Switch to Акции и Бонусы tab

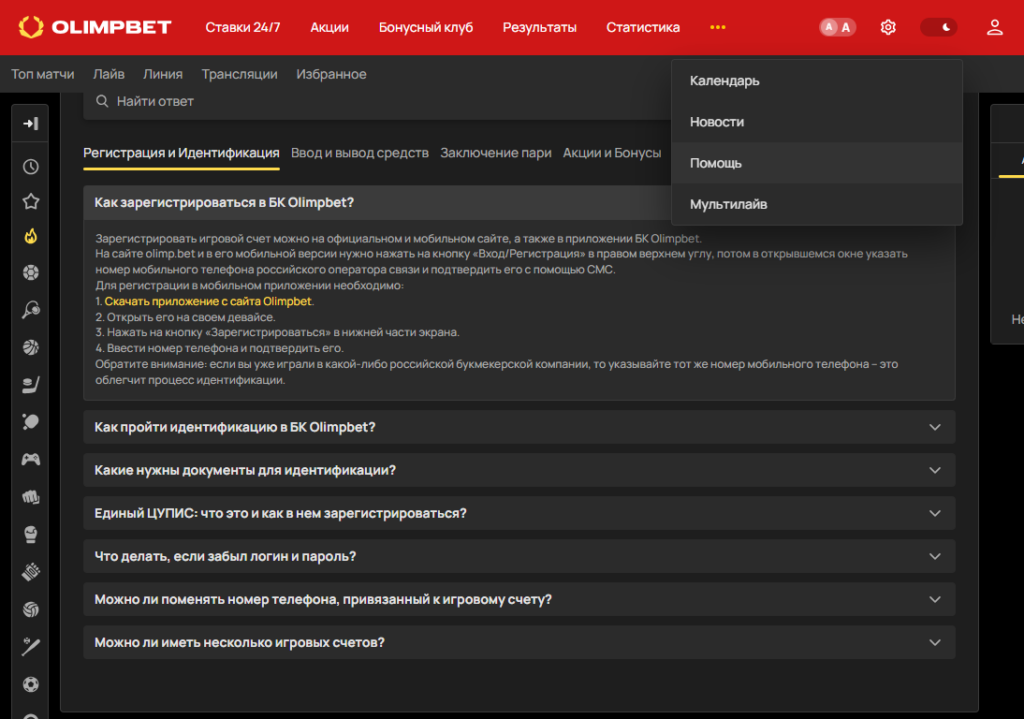pyautogui.click(x=612, y=153)
